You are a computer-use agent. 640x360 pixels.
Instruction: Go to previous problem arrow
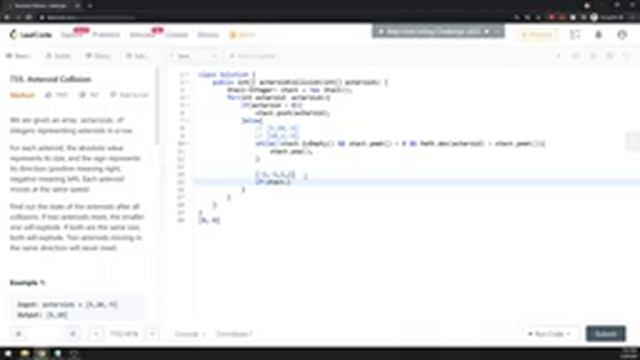pos(96,333)
